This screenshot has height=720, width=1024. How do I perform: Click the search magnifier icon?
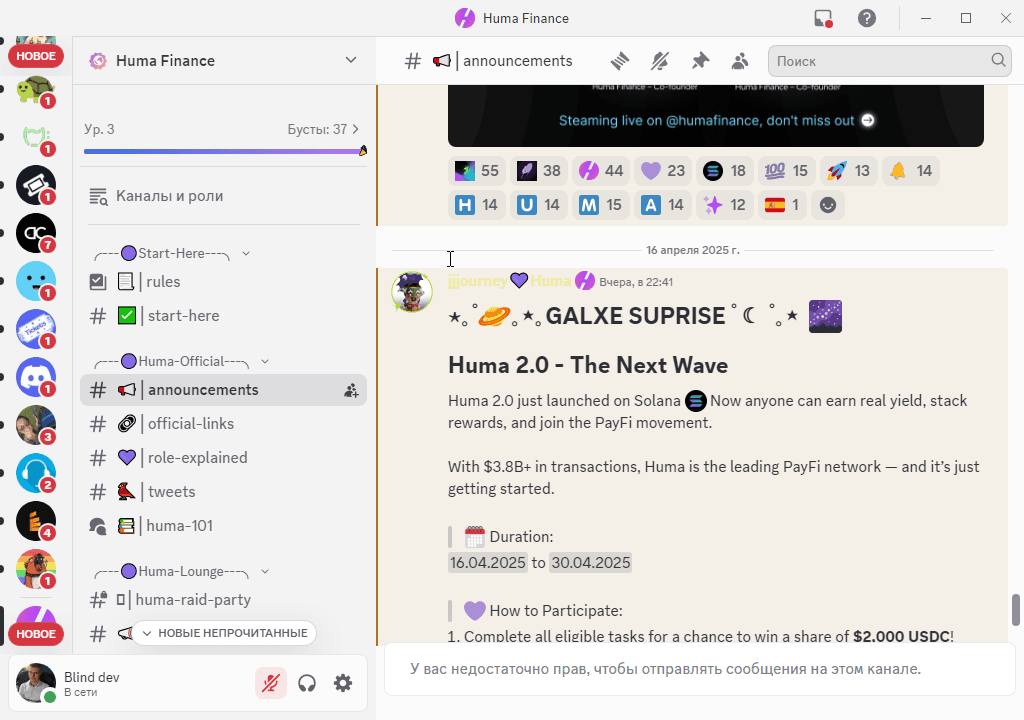coord(999,60)
